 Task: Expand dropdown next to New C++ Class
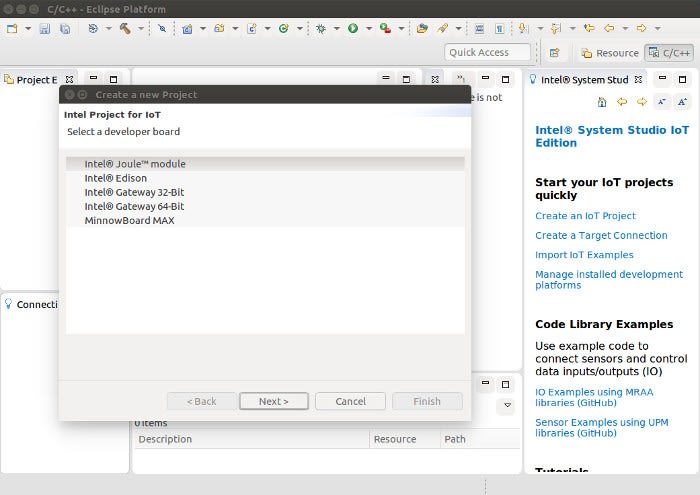click(300, 29)
